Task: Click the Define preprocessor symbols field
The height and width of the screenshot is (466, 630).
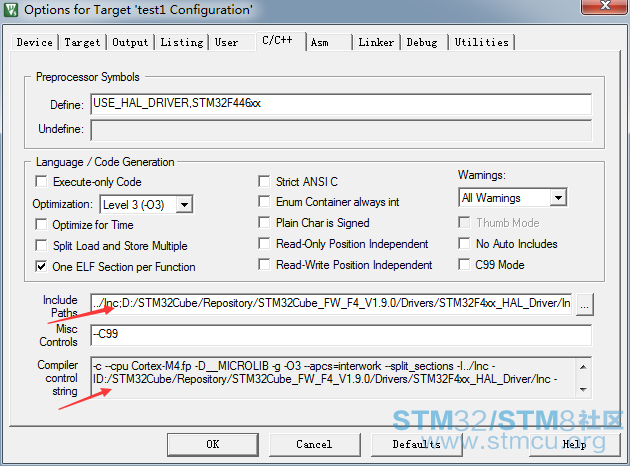Action: tap(341, 104)
